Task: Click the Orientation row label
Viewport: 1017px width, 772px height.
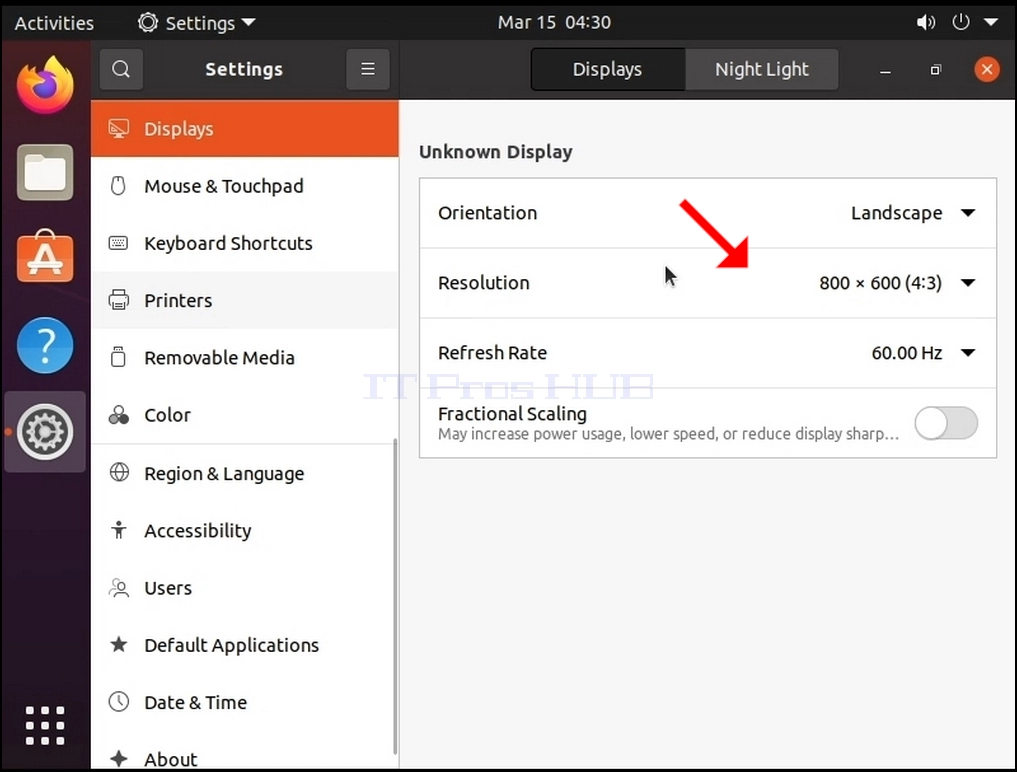Action: [x=488, y=213]
